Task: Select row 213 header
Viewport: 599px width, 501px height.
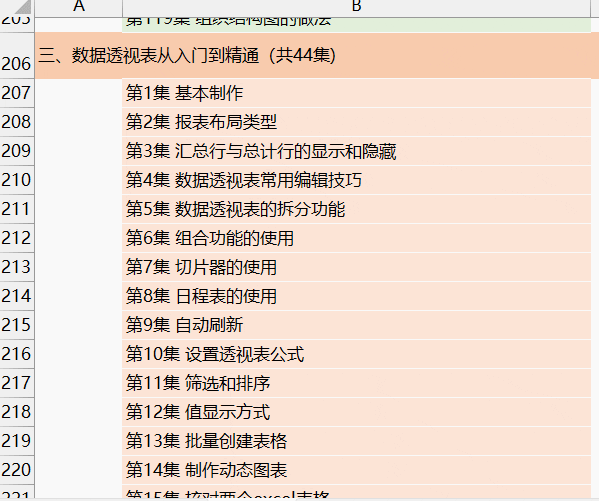Action: click(x=17, y=267)
